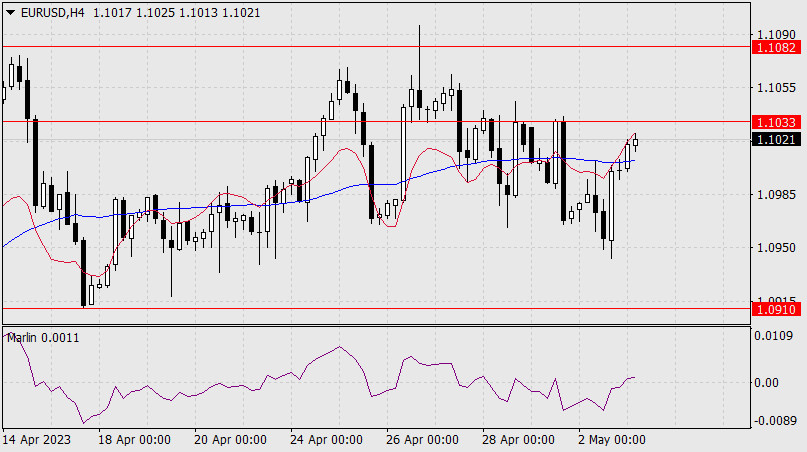This screenshot has height=452, width=807.
Task: Select the 1.1082 red price label
Action: tap(776, 47)
